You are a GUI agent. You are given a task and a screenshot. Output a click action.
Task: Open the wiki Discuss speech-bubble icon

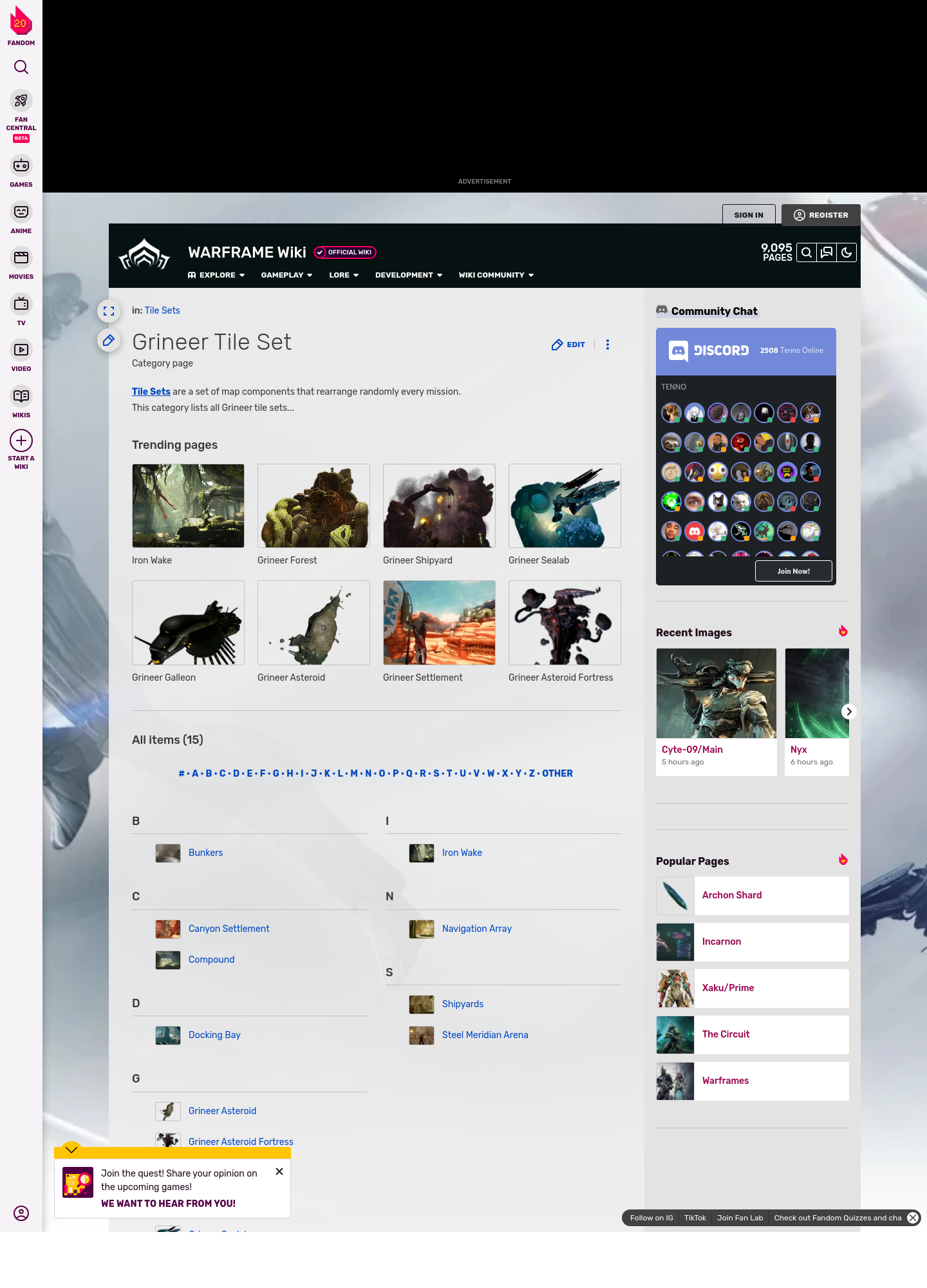[x=827, y=252]
